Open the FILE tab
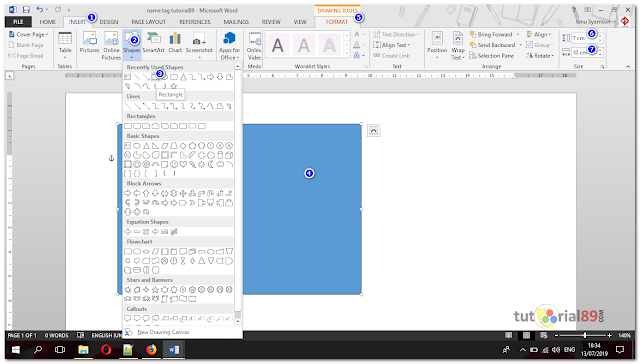 coord(18,22)
